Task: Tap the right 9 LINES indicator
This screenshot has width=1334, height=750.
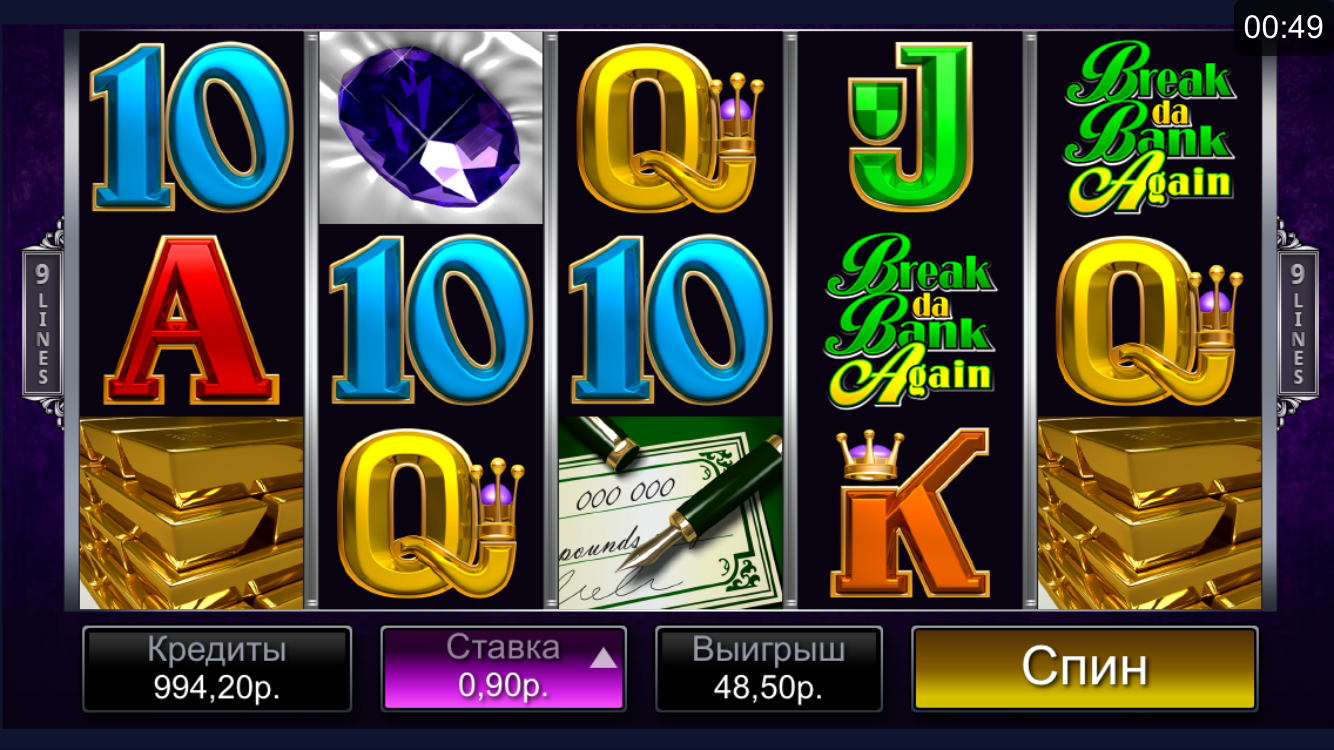Action: tap(1297, 323)
